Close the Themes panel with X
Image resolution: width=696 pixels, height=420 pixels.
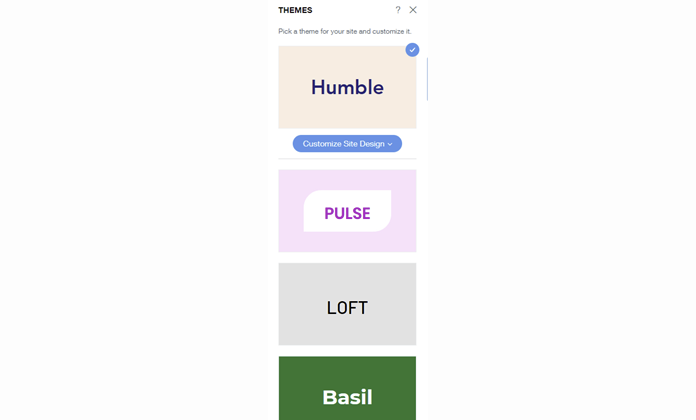pyautogui.click(x=413, y=10)
